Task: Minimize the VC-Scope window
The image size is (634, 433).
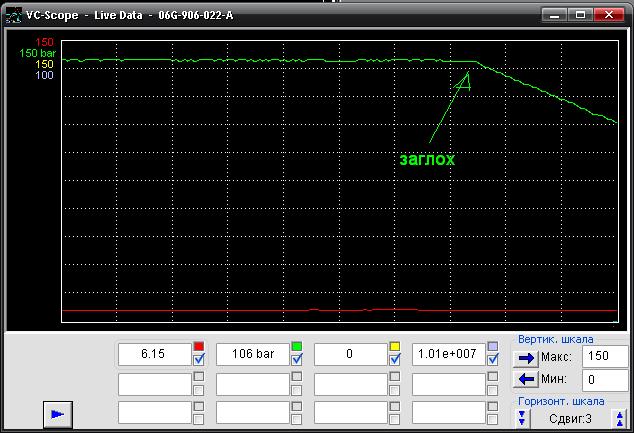Action: (x=554, y=15)
